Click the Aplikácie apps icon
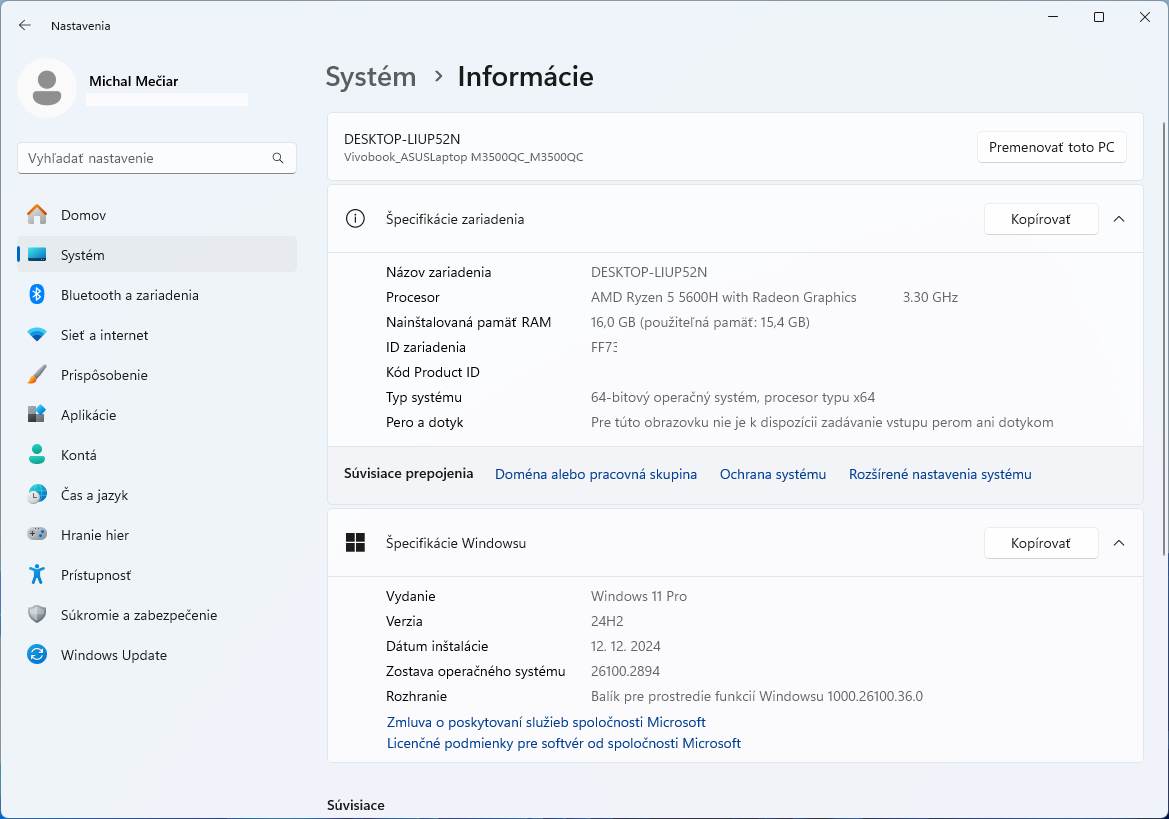 tap(37, 414)
